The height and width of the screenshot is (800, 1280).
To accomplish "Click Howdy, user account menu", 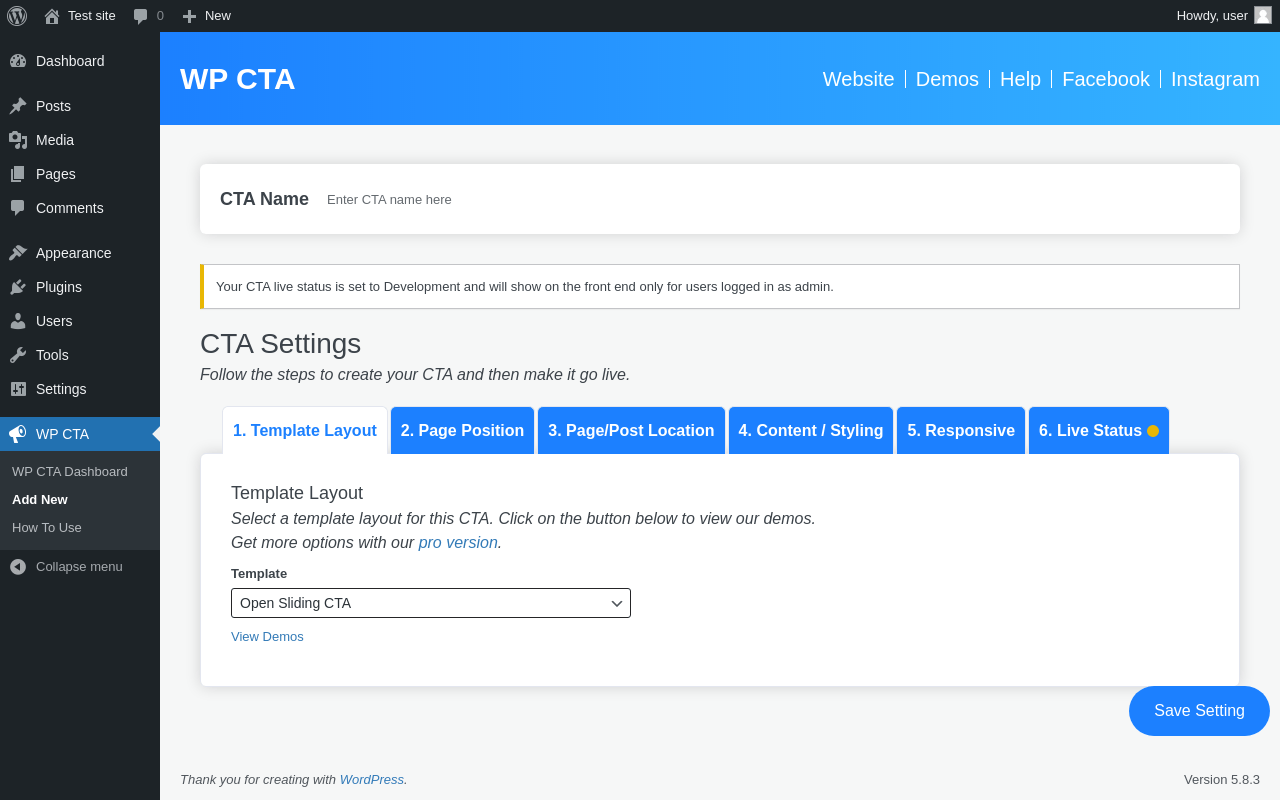I will (1224, 16).
